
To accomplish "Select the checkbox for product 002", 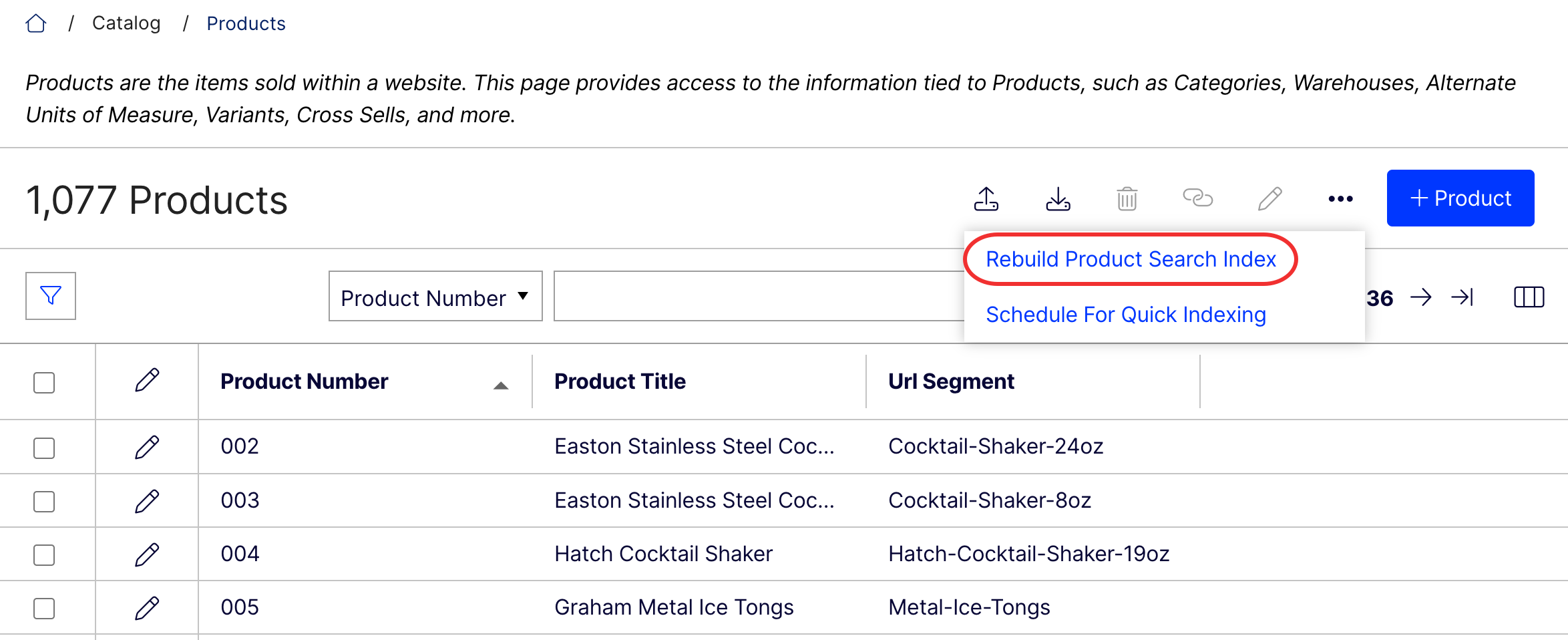I will point(43,446).
